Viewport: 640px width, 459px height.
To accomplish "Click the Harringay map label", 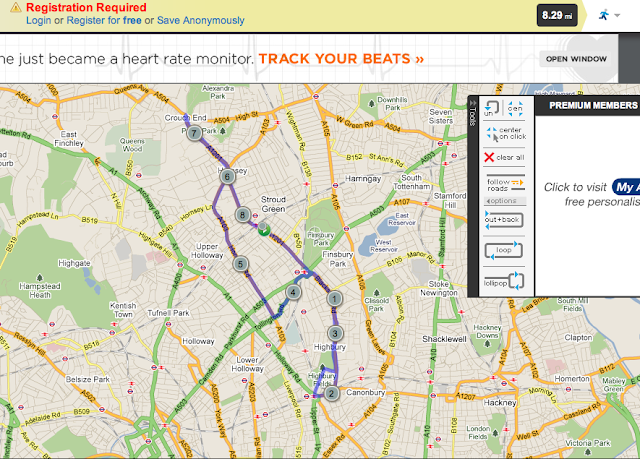I will click(x=363, y=178).
